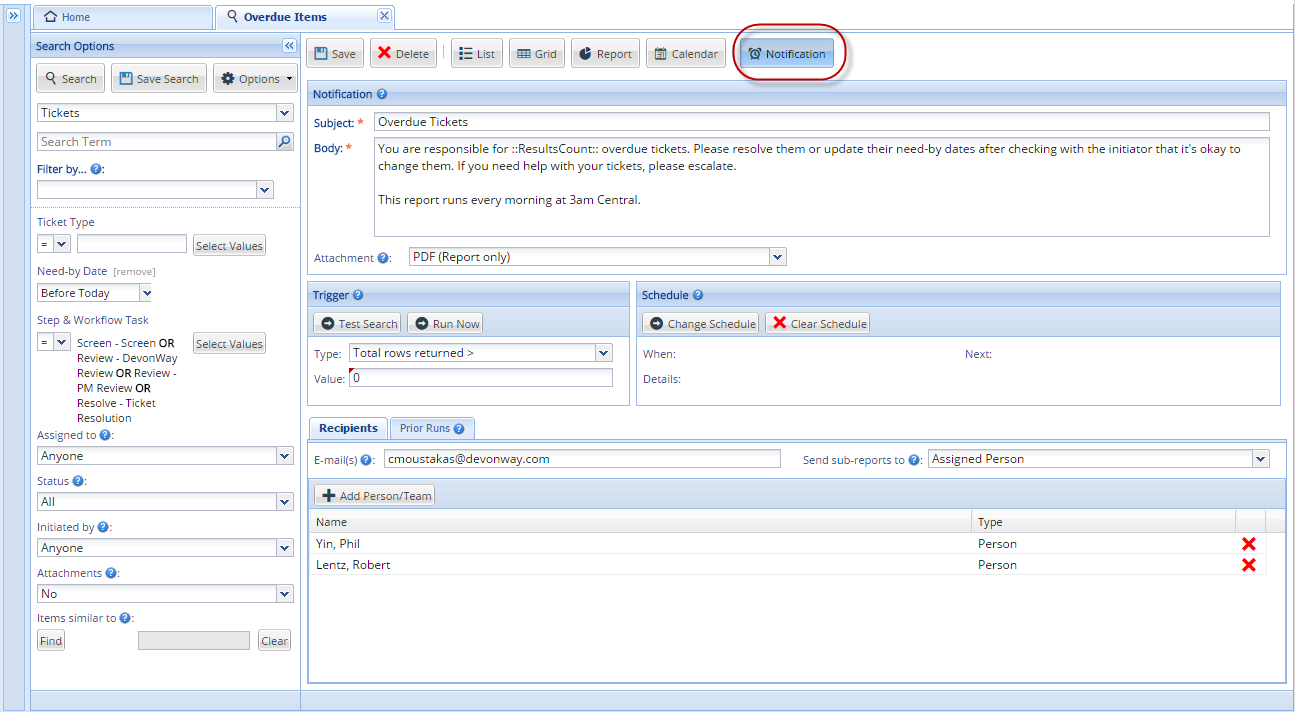Switch to Prior Runs tab

(x=432, y=428)
